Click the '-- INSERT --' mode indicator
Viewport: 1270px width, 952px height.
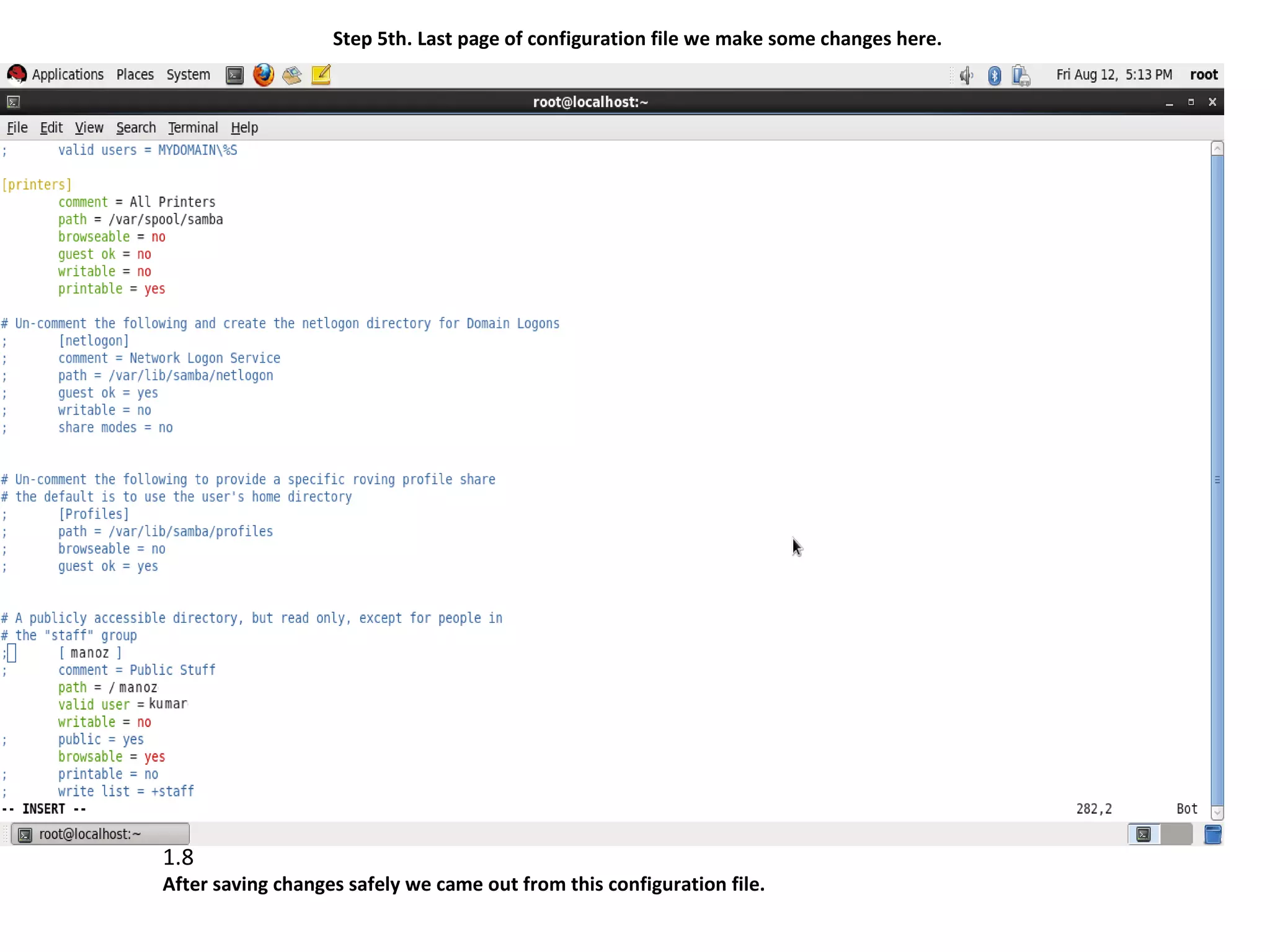pos(44,809)
